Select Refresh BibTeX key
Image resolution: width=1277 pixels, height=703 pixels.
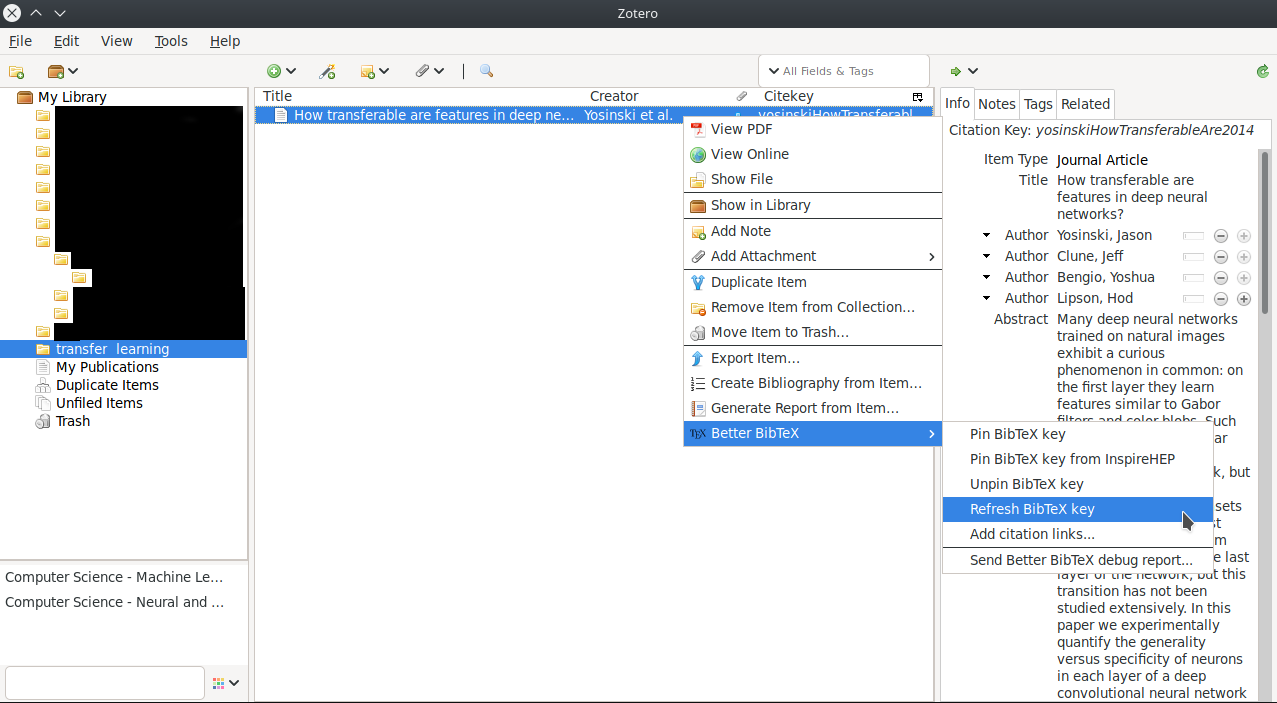(x=1078, y=509)
